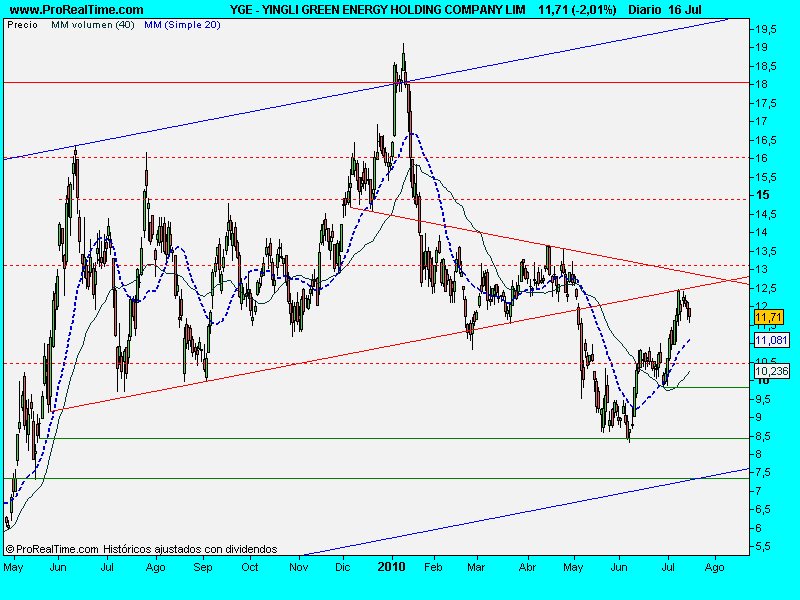Screen dimensions: 800x600
Task: Click the 19,5 price axis label
Action: pyautogui.click(x=766, y=29)
